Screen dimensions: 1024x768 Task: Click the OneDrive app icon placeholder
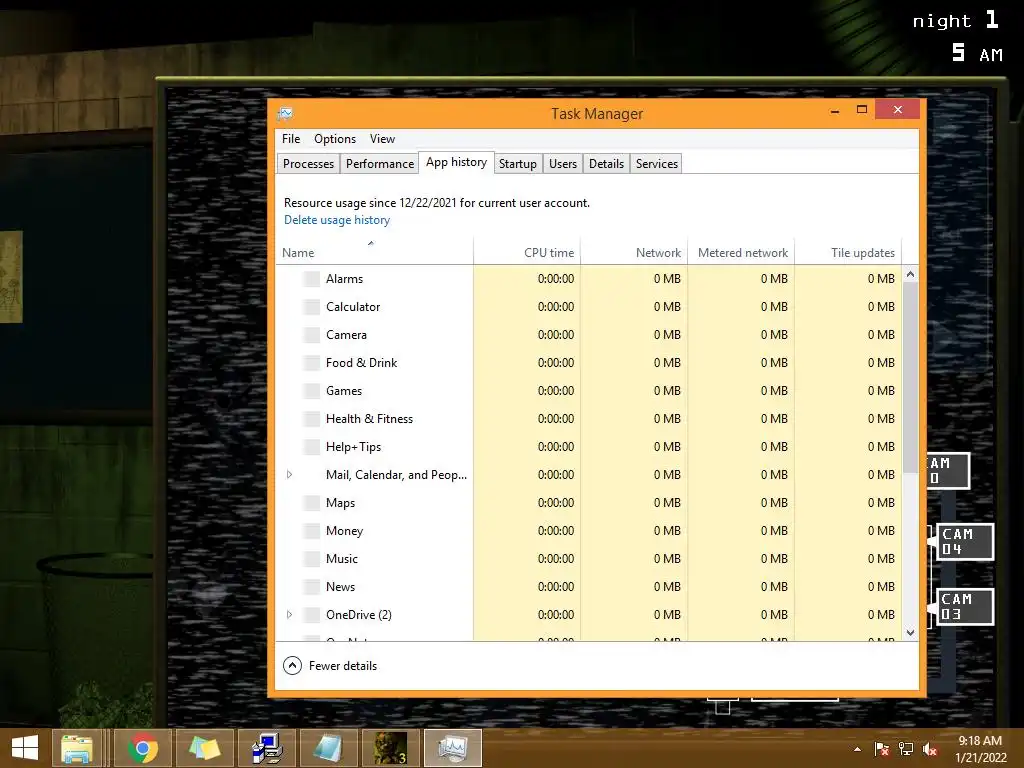312,615
